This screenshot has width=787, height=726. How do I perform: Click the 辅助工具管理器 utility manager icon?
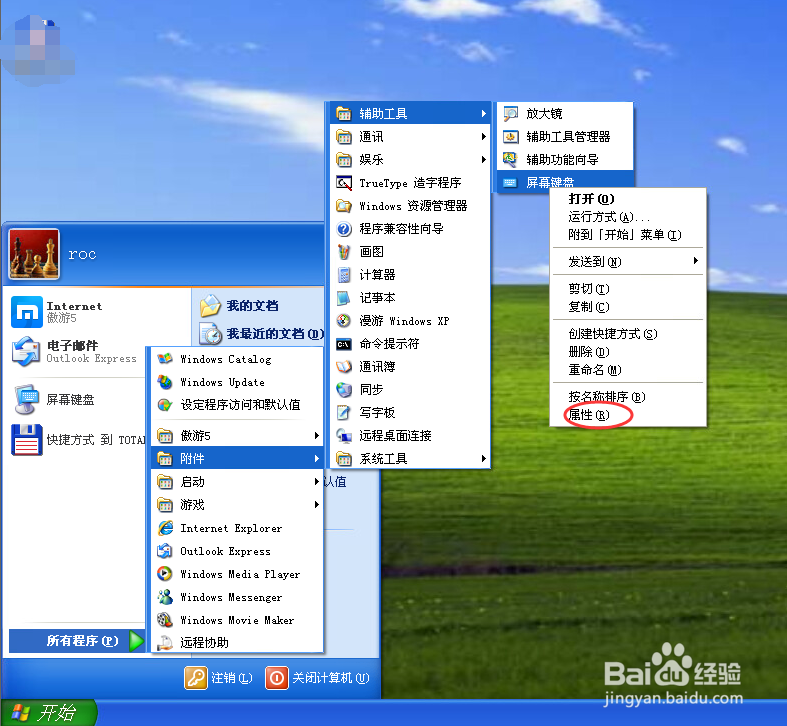(511, 137)
